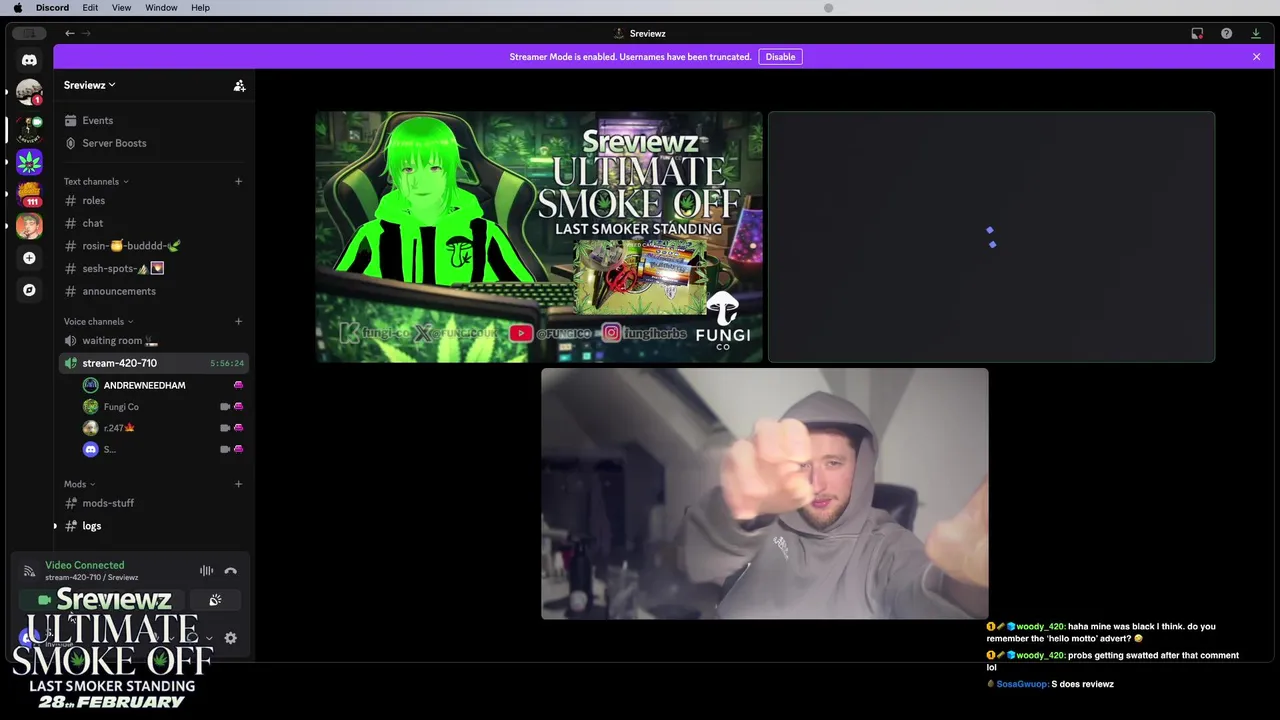Select the stream-420-710 voice channel
This screenshot has height=720, width=1280.
click(154, 363)
